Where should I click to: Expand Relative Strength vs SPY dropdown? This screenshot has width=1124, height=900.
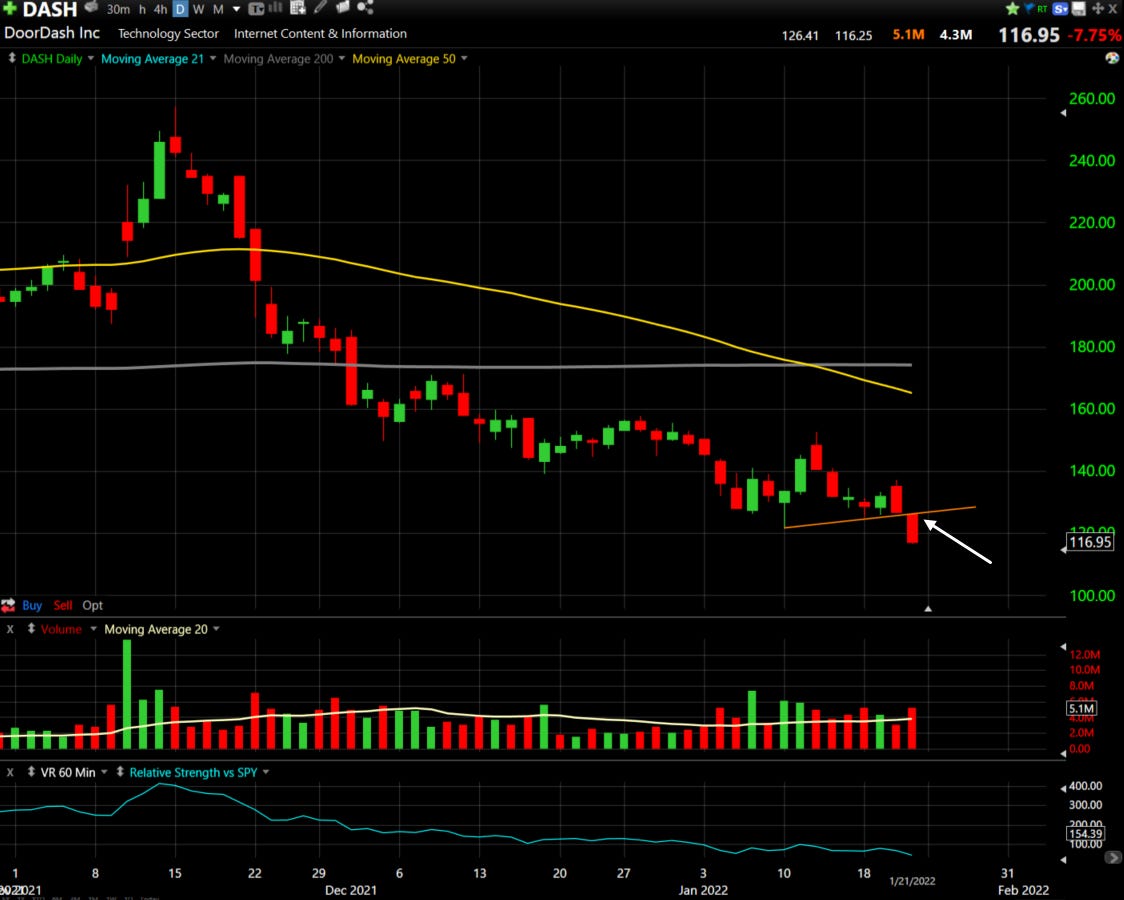coord(266,772)
